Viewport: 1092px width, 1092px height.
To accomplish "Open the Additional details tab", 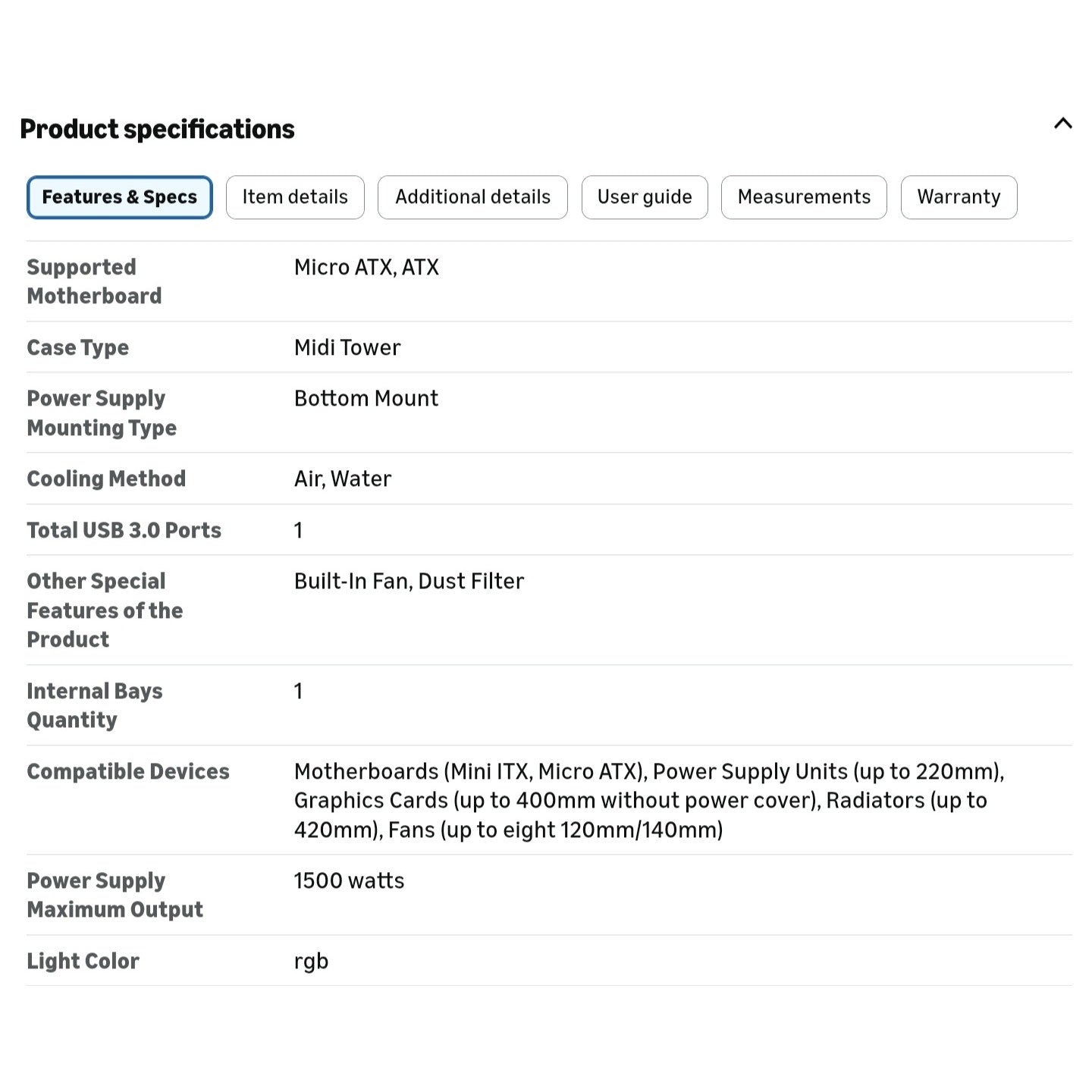I will (x=472, y=197).
